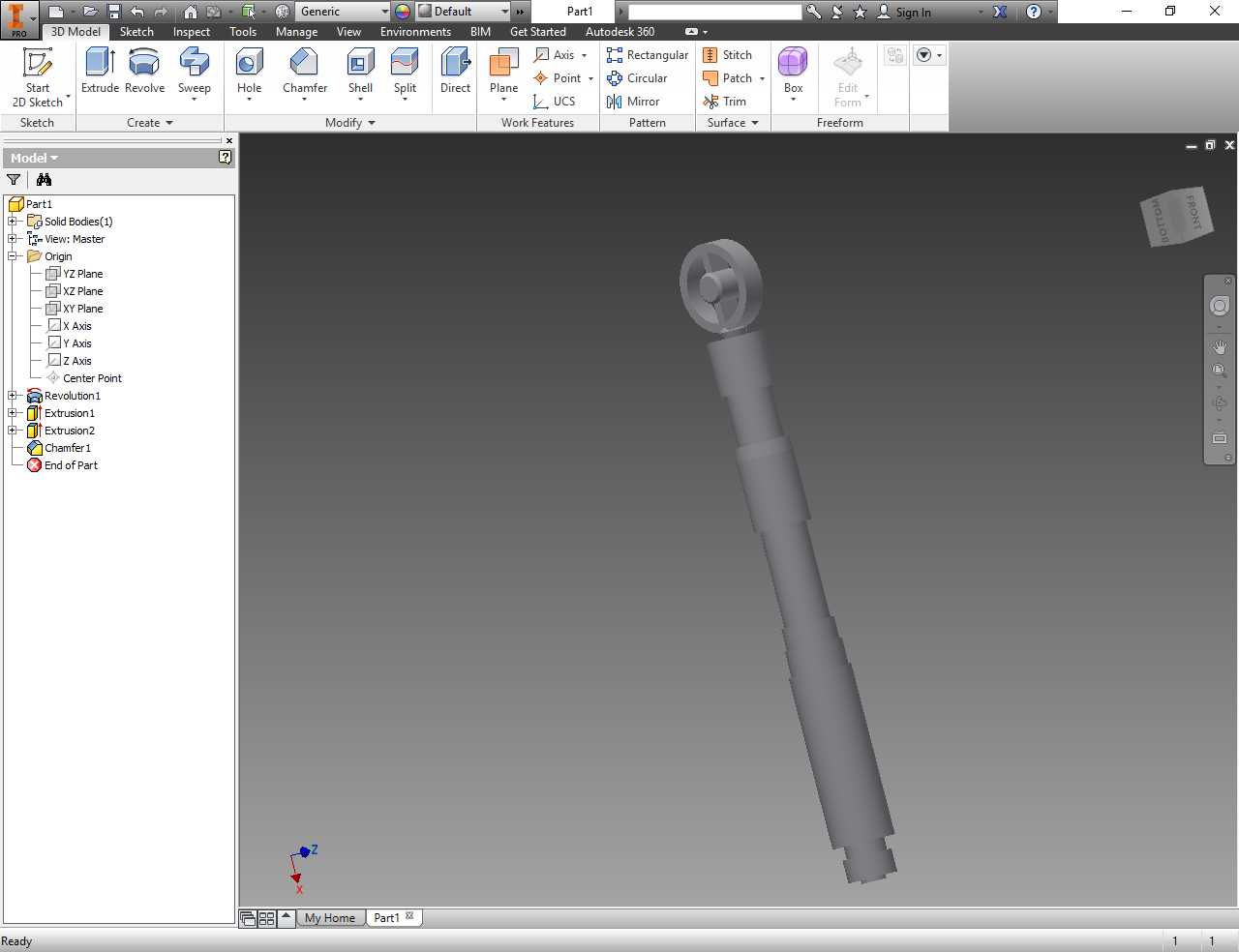The width and height of the screenshot is (1239, 952).
Task: Create a work Plane
Action: tap(503, 74)
